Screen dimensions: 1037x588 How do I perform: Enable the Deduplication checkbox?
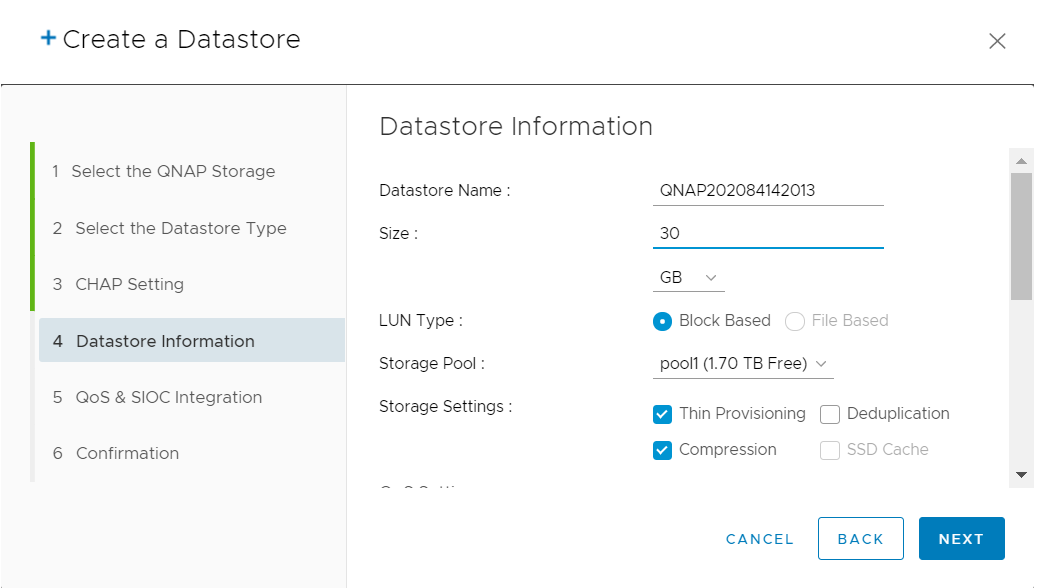(x=829, y=413)
